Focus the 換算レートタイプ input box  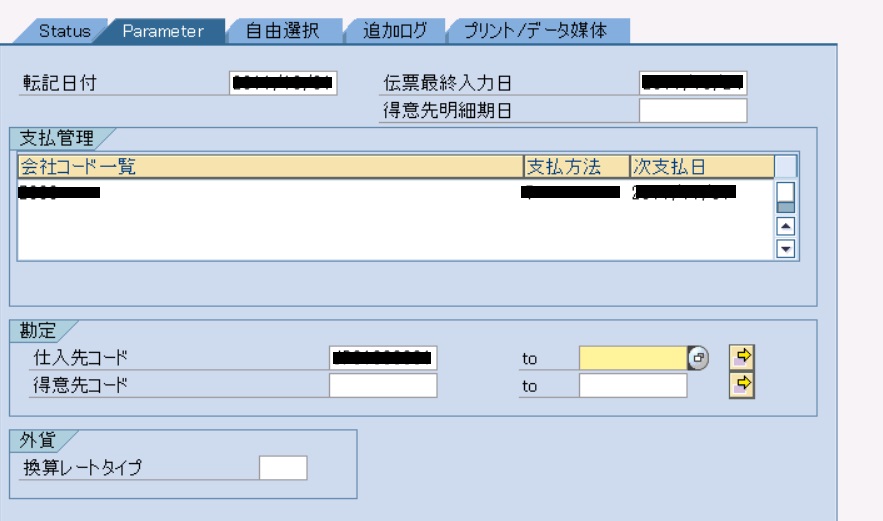(x=283, y=467)
